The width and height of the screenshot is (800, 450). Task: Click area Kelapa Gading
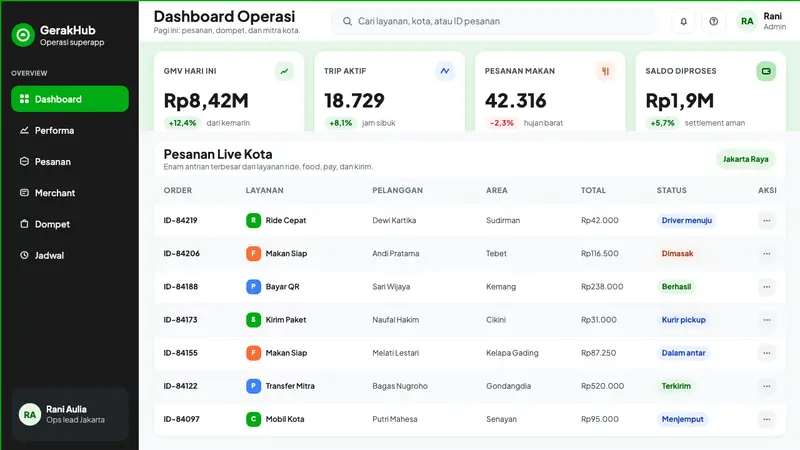click(512, 353)
